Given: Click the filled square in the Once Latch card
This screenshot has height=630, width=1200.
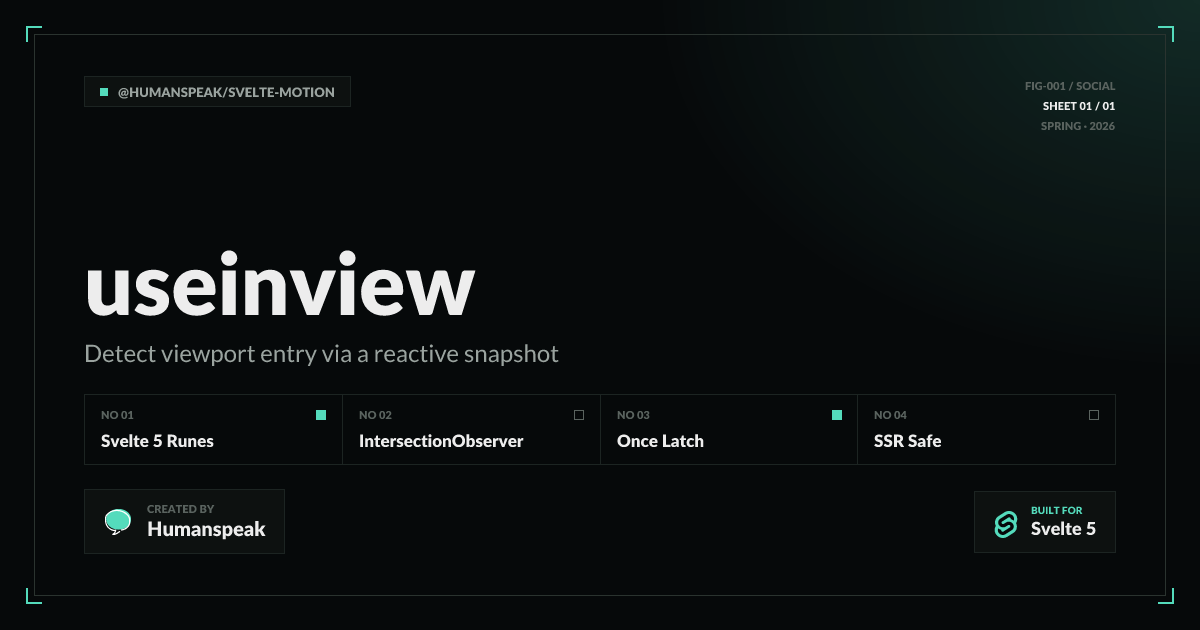Looking at the screenshot, I should [837, 415].
